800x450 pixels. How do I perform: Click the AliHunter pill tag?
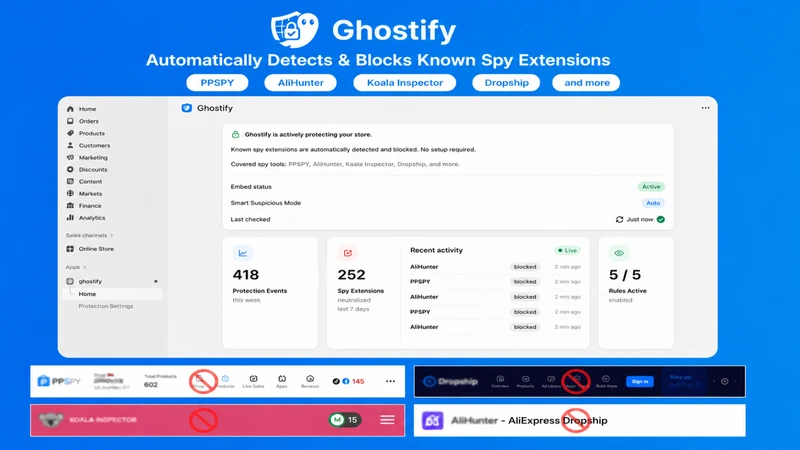click(301, 83)
